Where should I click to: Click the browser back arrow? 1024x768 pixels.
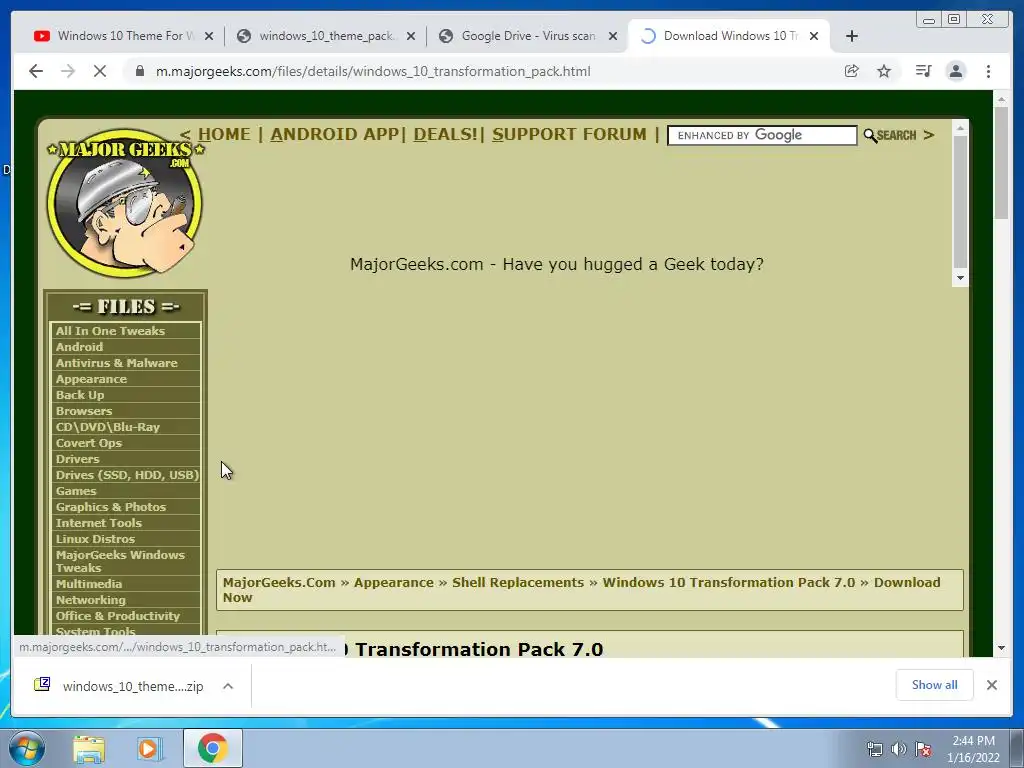point(36,71)
